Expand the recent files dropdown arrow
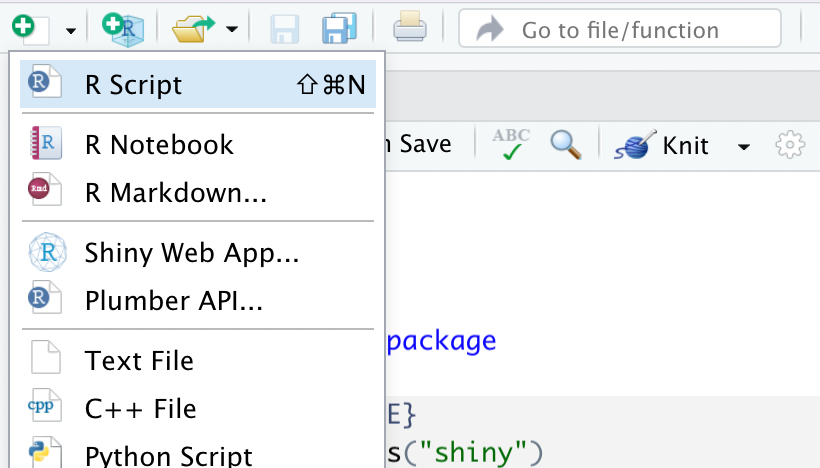 [x=232, y=30]
